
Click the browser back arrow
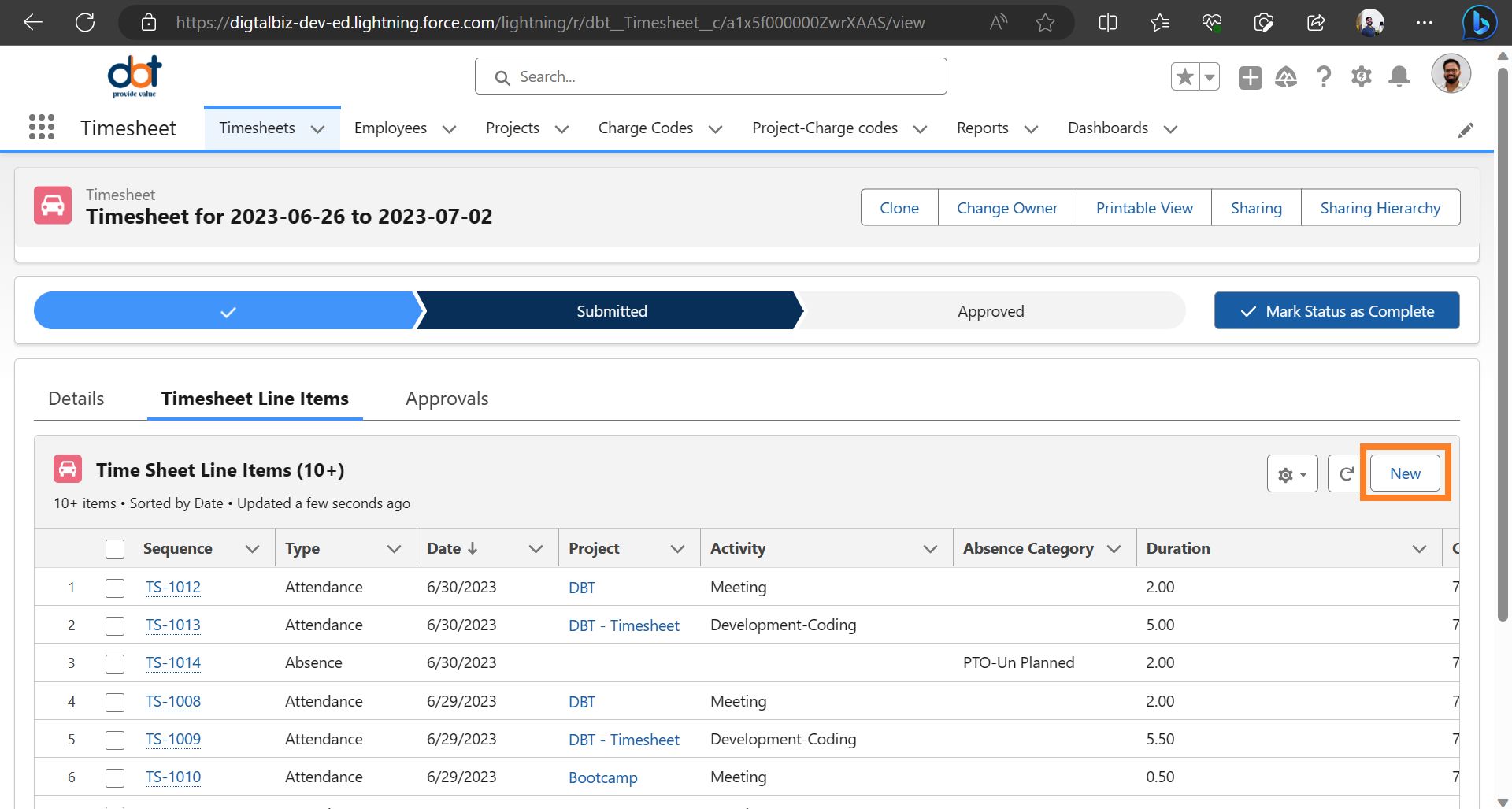pos(33,22)
